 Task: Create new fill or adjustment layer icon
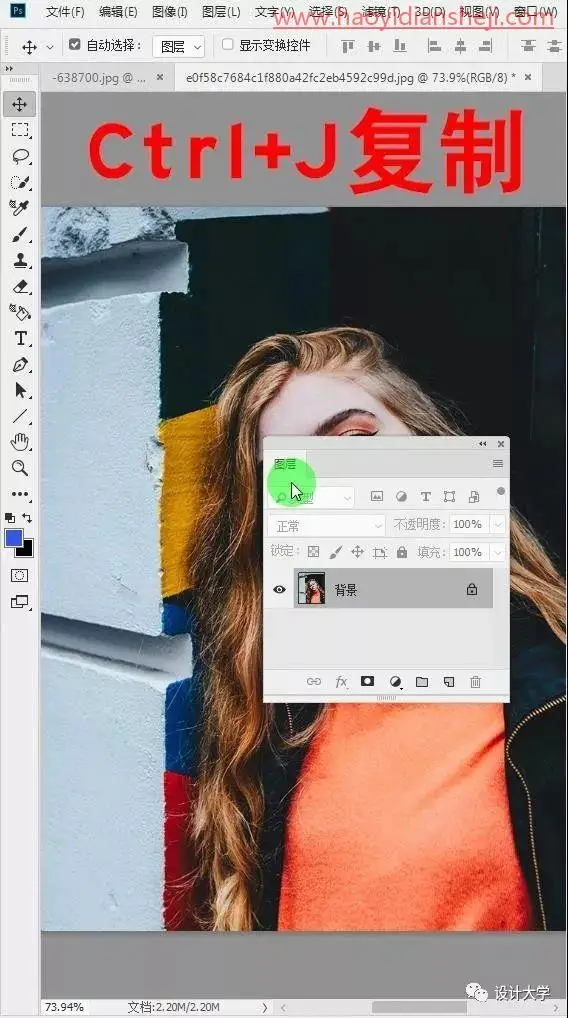[395, 682]
